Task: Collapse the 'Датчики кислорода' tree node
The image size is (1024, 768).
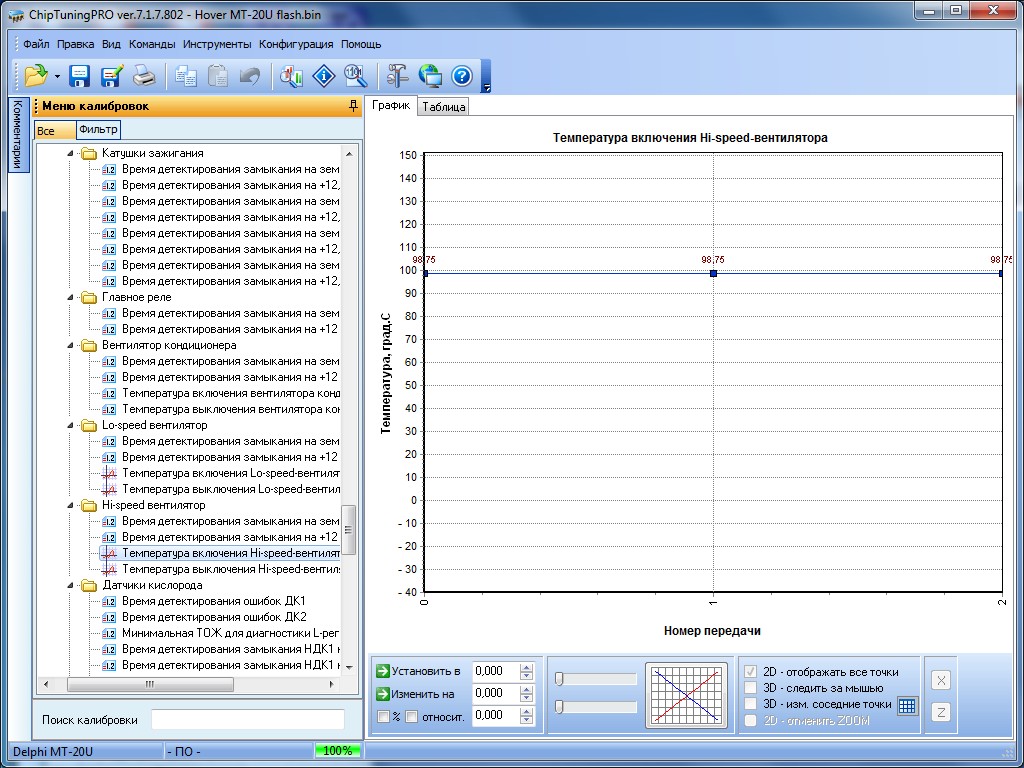Action: pyautogui.click(x=71, y=586)
